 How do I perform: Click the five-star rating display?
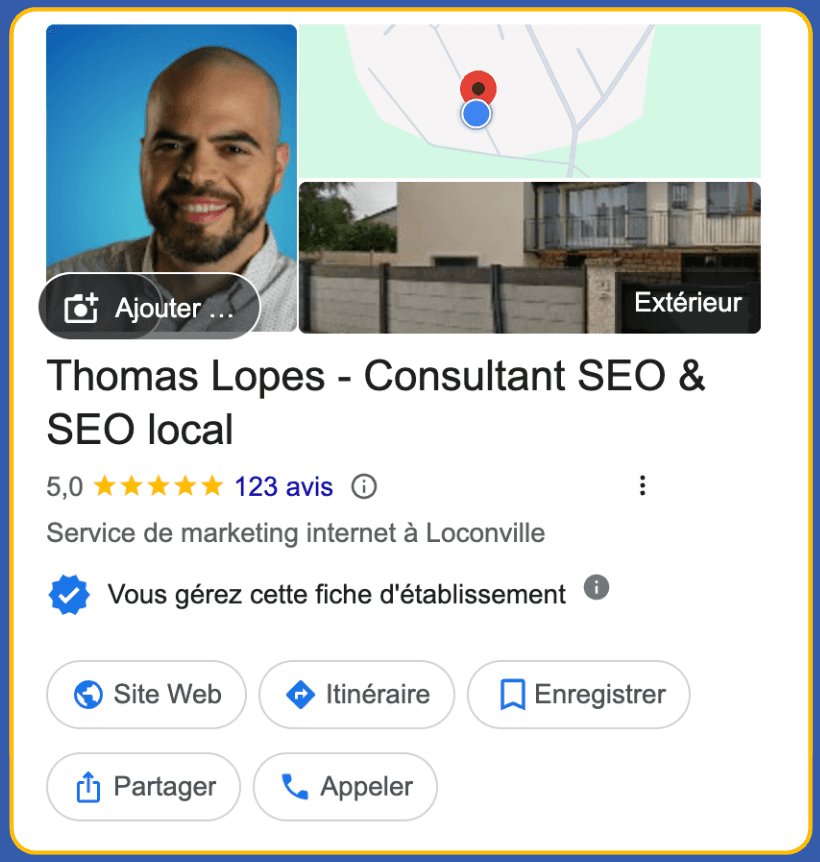[x=158, y=487]
